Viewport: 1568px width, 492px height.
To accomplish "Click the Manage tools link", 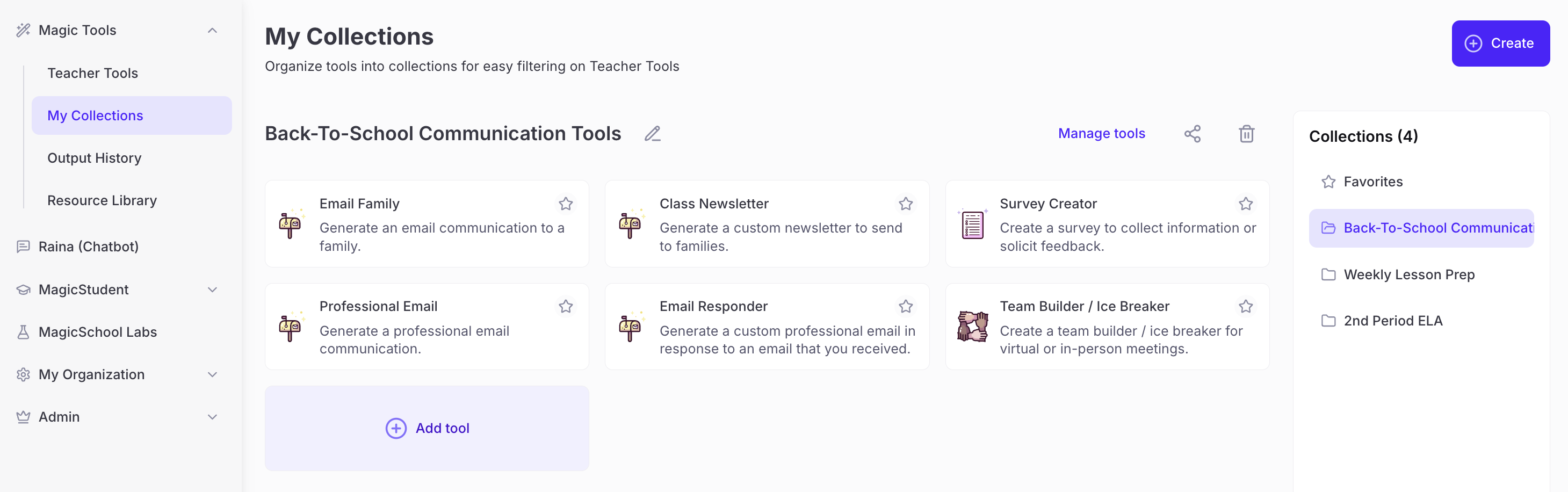I will pos(1101,133).
